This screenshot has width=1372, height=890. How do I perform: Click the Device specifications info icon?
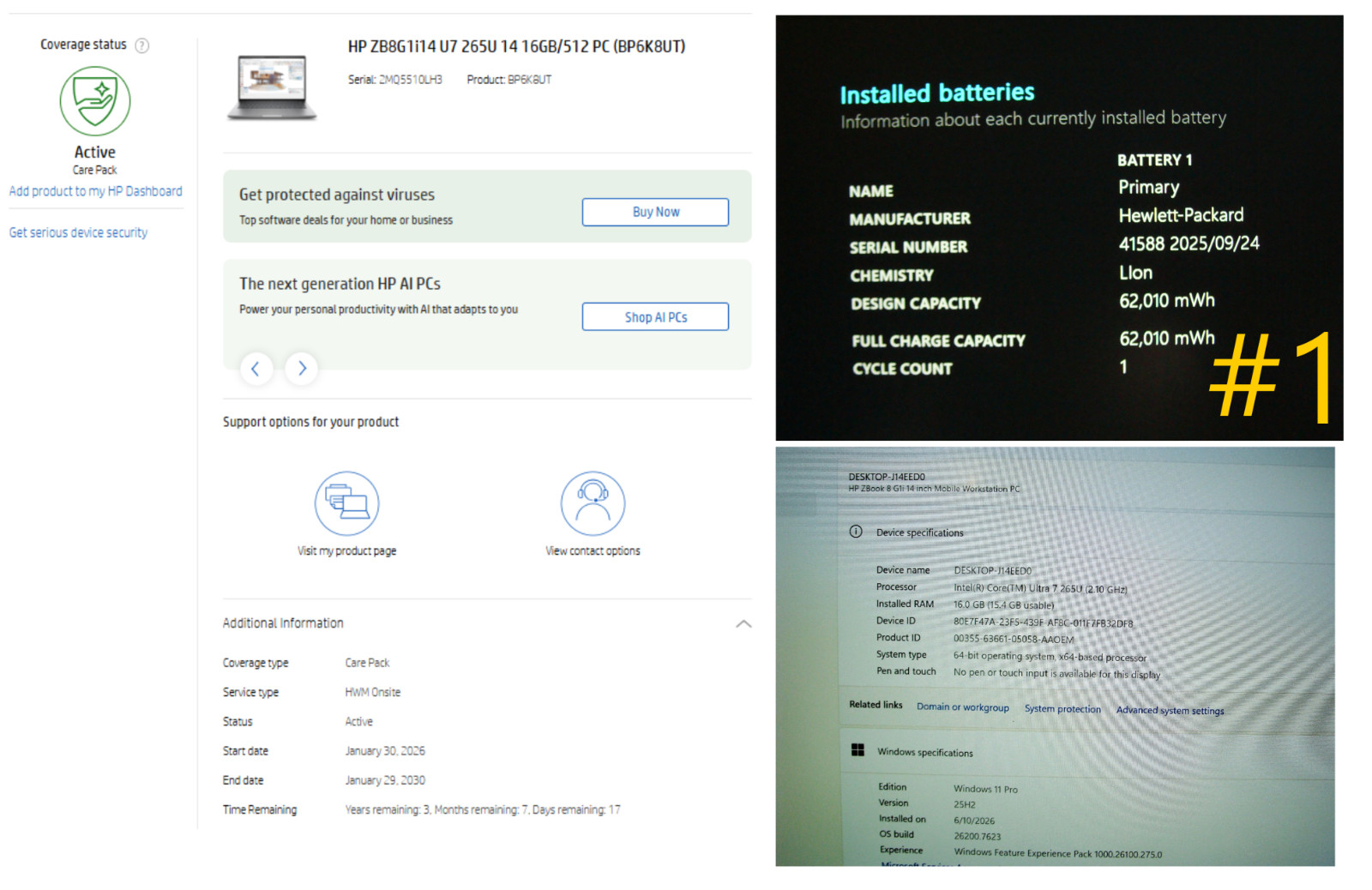tap(856, 532)
